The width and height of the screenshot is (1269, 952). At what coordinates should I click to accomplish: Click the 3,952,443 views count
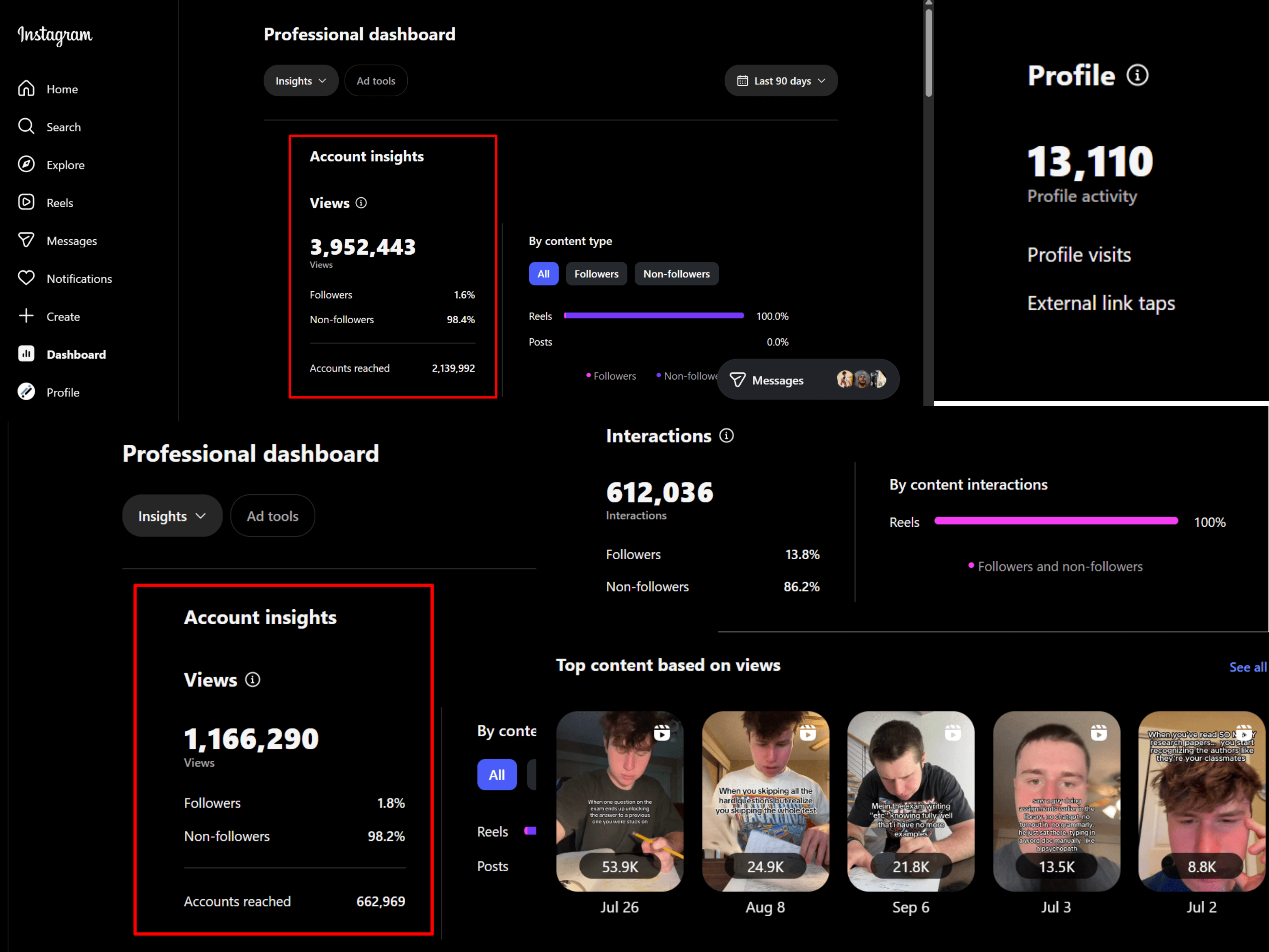pos(363,247)
